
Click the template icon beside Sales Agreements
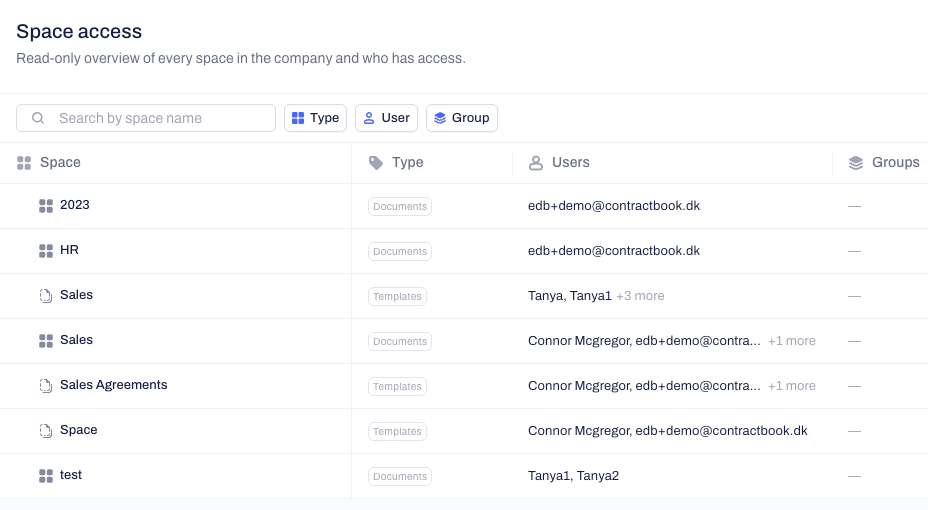coord(46,386)
